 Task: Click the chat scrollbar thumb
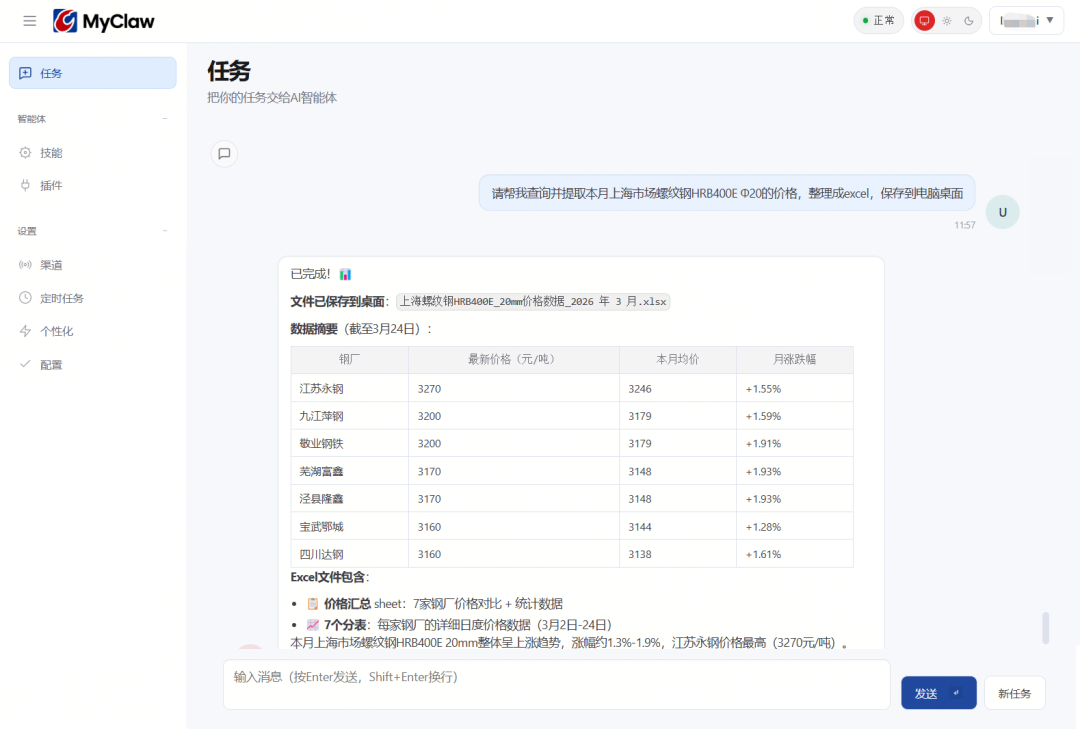(1046, 628)
